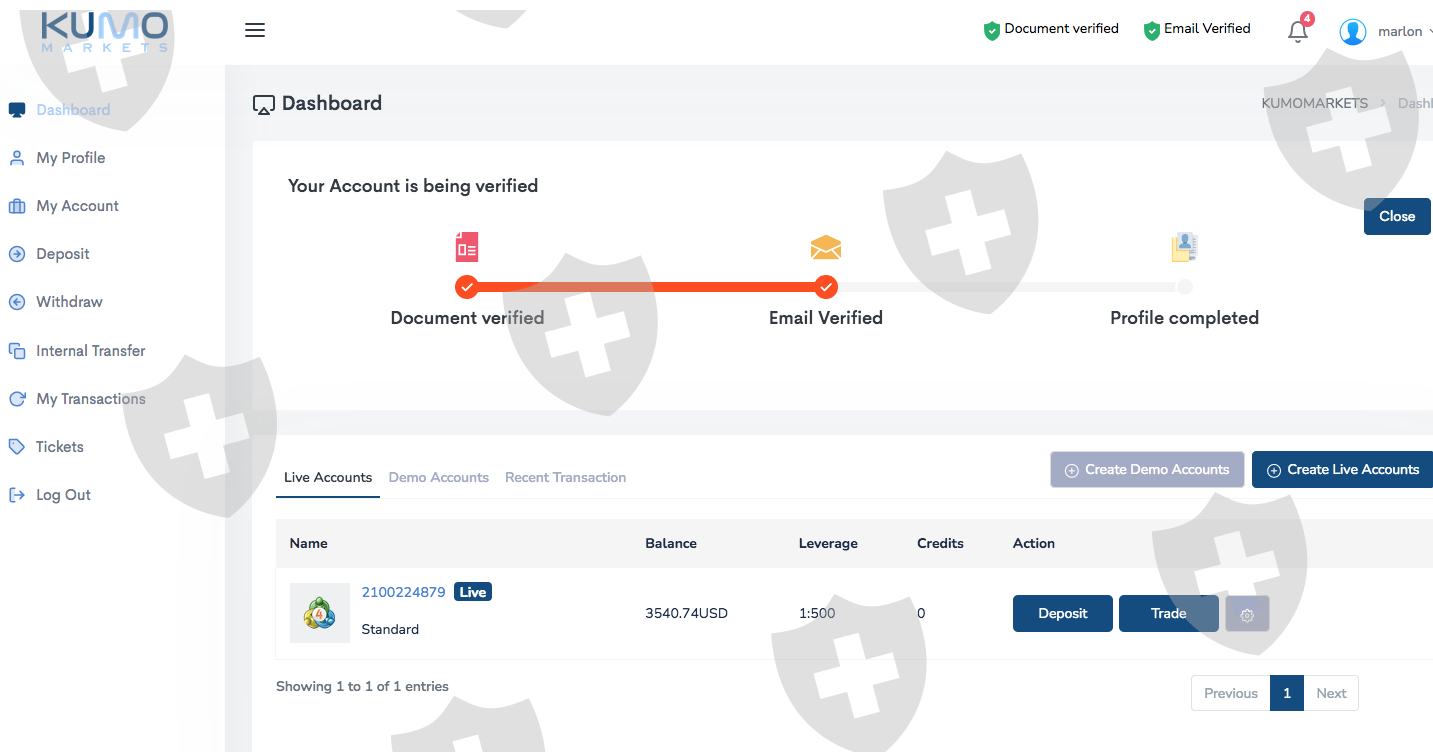Click the Document verified progress step marker
Image resolution: width=1433 pixels, height=752 pixels.
click(x=467, y=288)
